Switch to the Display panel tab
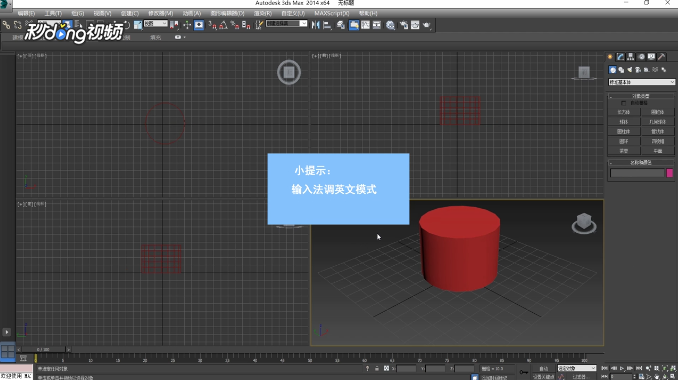This screenshot has height=380, width=678. click(x=651, y=57)
